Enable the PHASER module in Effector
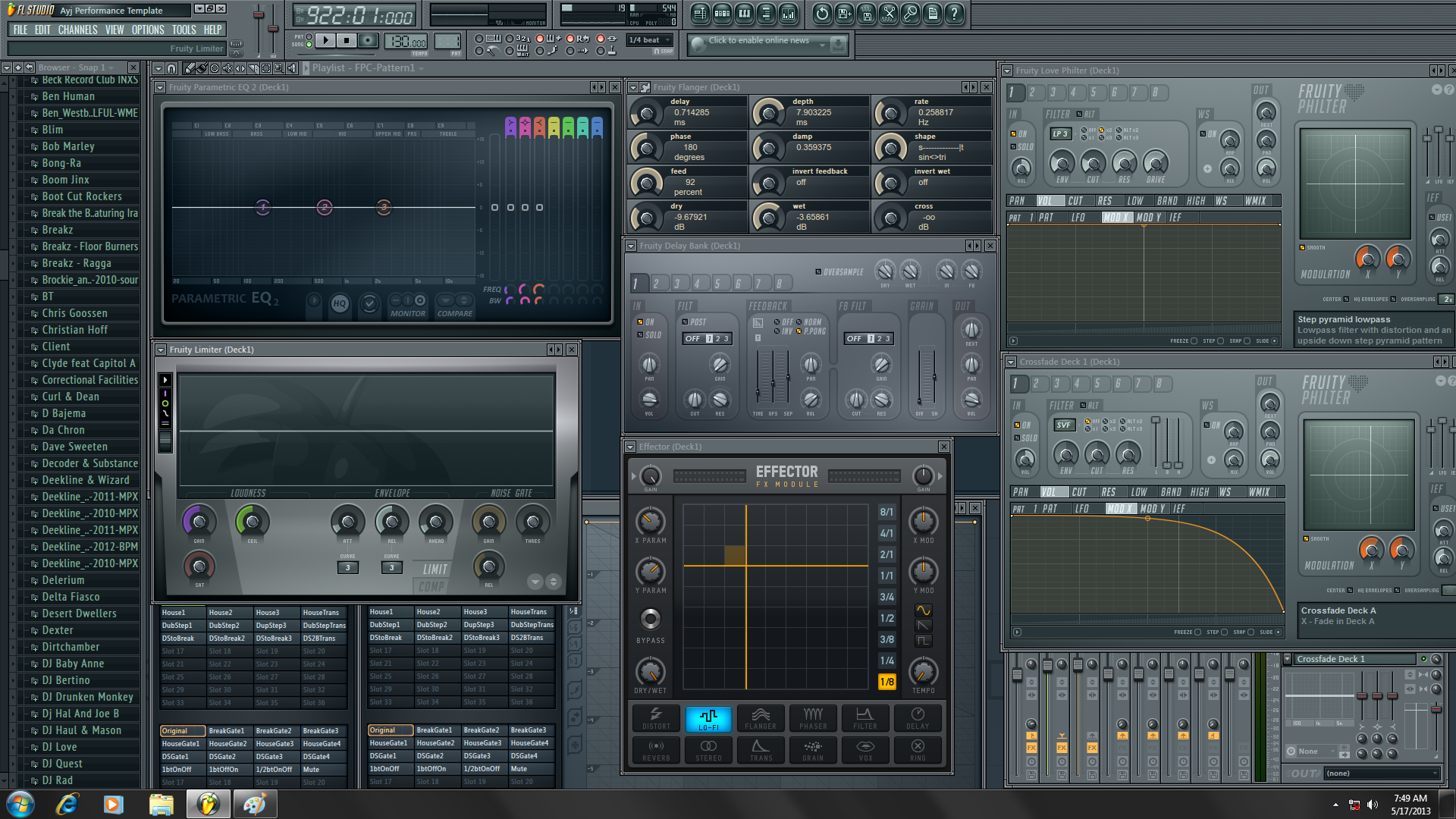1456x819 pixels. [x=812, y=718]
